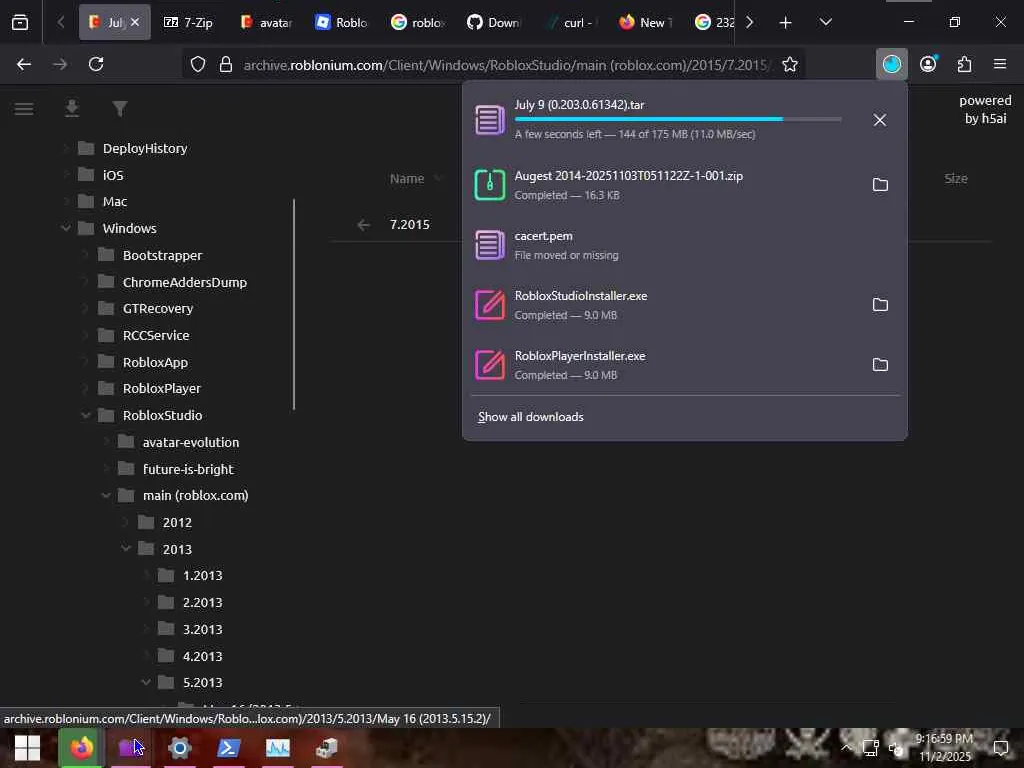The width and height of the screenshot is (1024, 768).
Task: Open the Firefox account icon
Action: tap(928, 64)
